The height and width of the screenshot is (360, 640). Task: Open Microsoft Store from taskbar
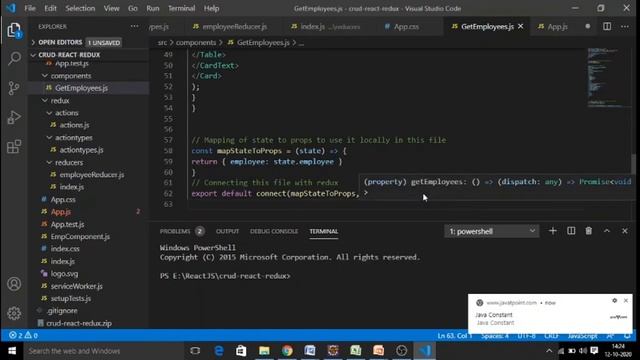tap(241, 351)
